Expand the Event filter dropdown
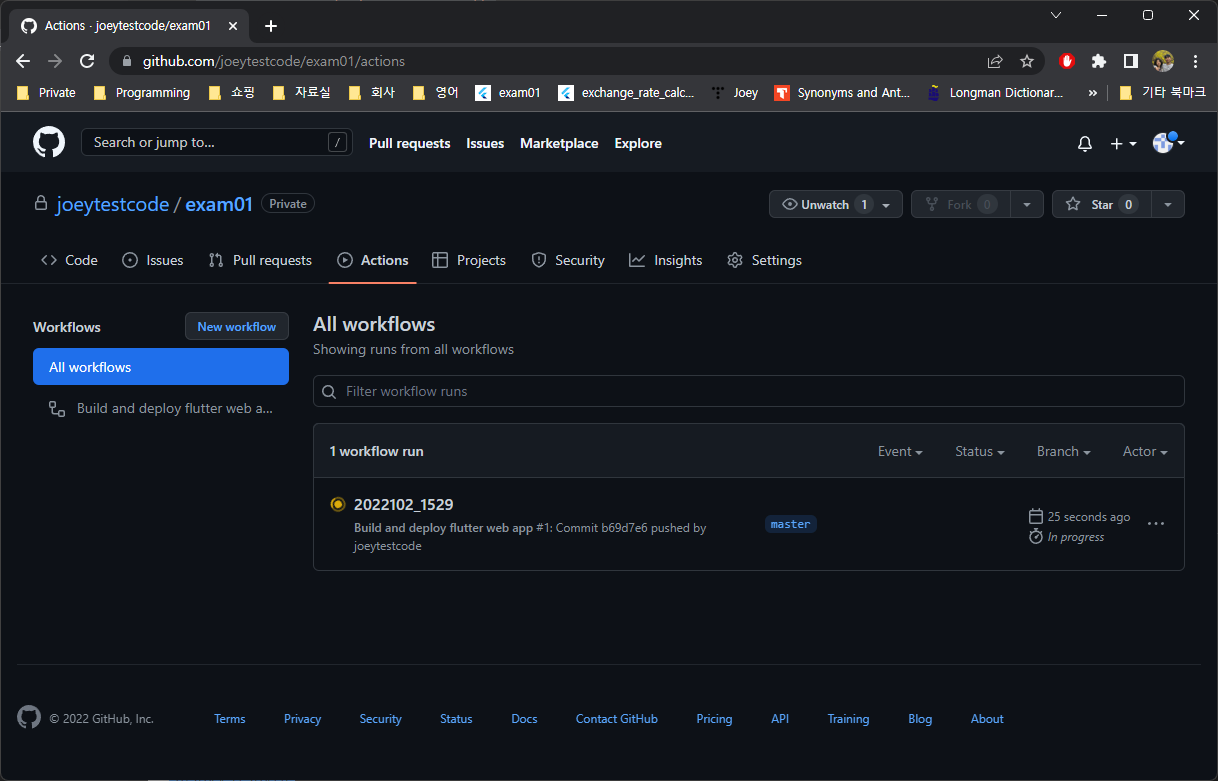 [x=900, y=451]
